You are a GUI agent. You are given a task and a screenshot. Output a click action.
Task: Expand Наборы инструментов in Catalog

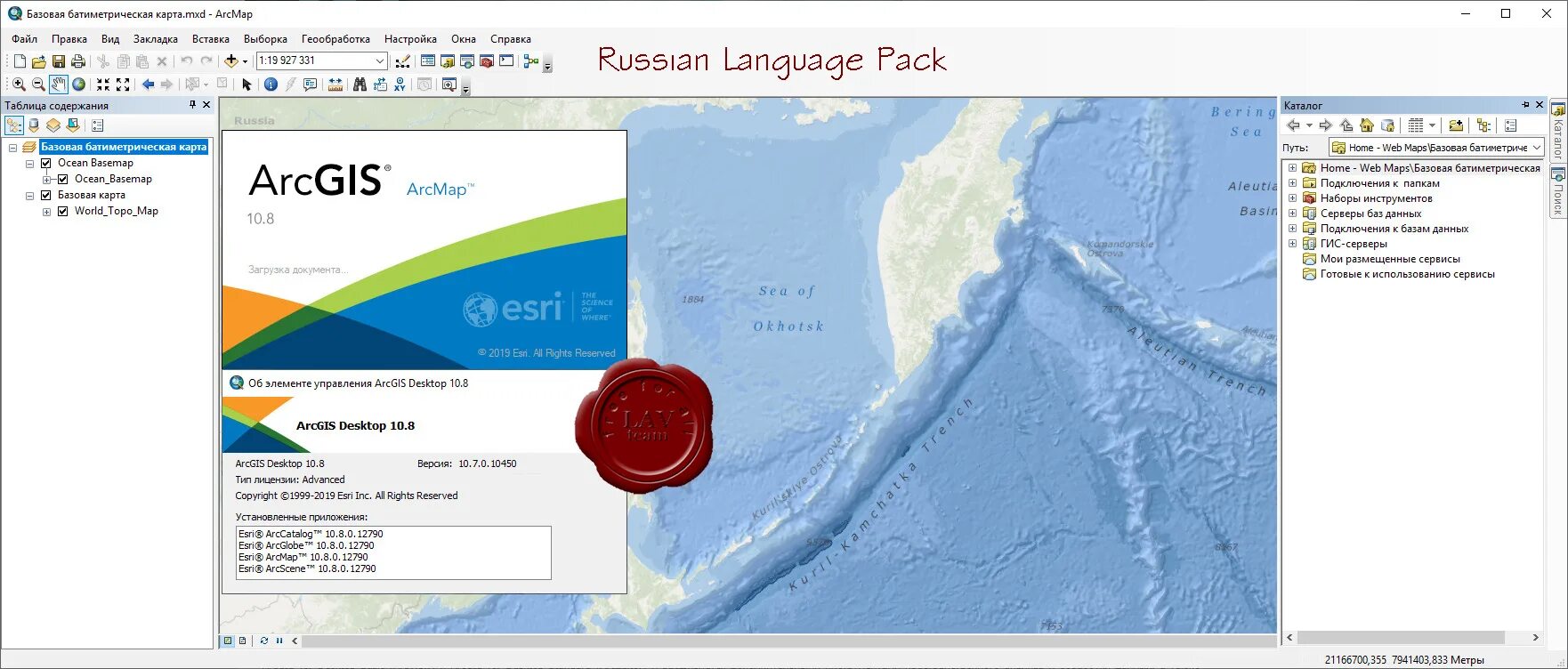(1292, 198)
